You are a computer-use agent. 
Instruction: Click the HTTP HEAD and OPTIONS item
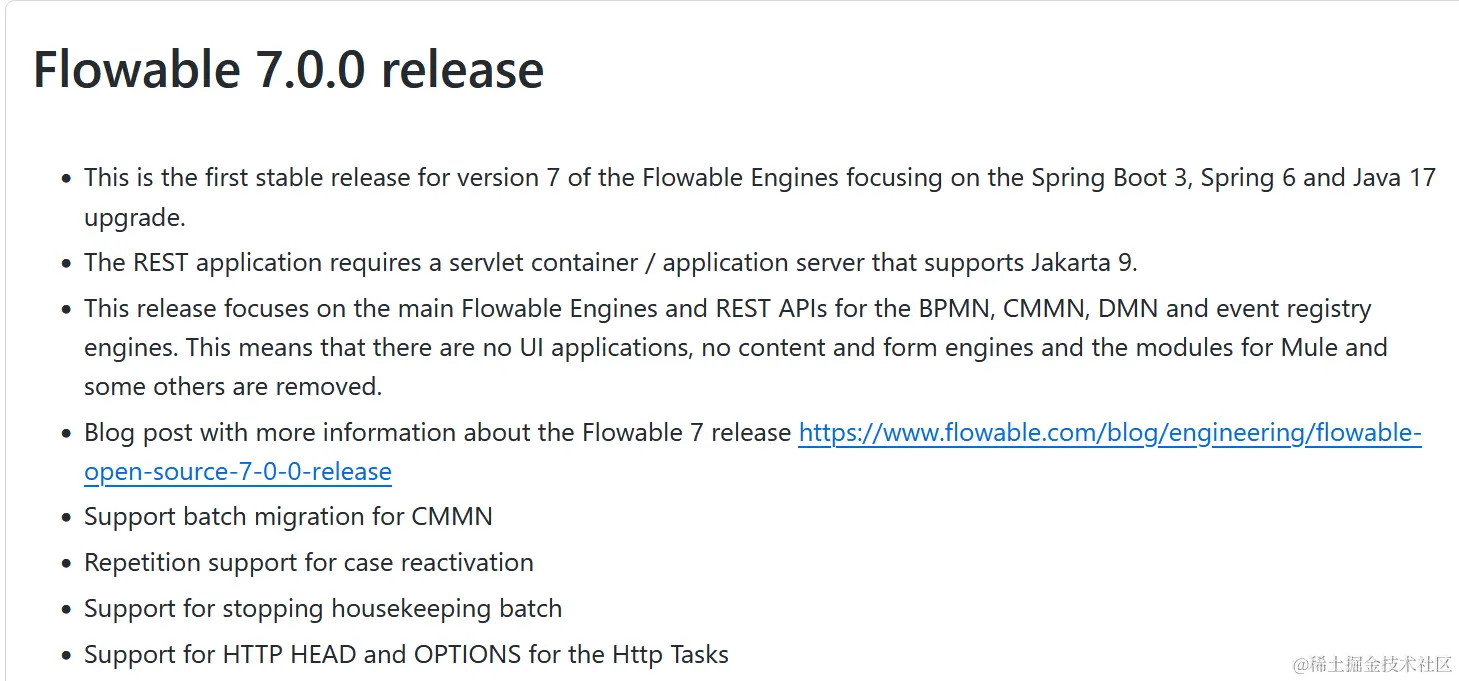tap(406, 655)
